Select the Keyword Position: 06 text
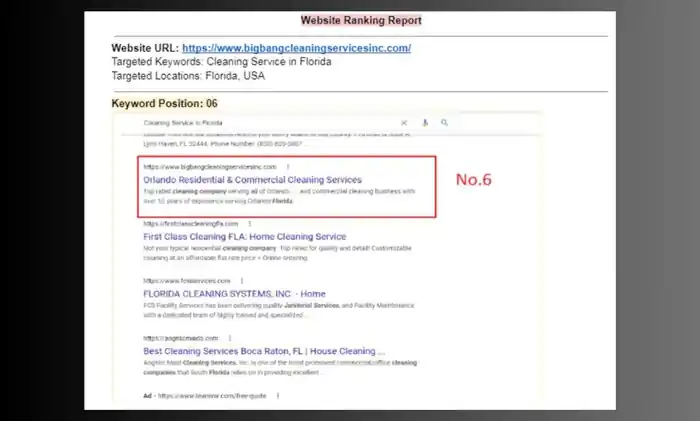Viewport: 700px width, 421px height. (164, 103)
